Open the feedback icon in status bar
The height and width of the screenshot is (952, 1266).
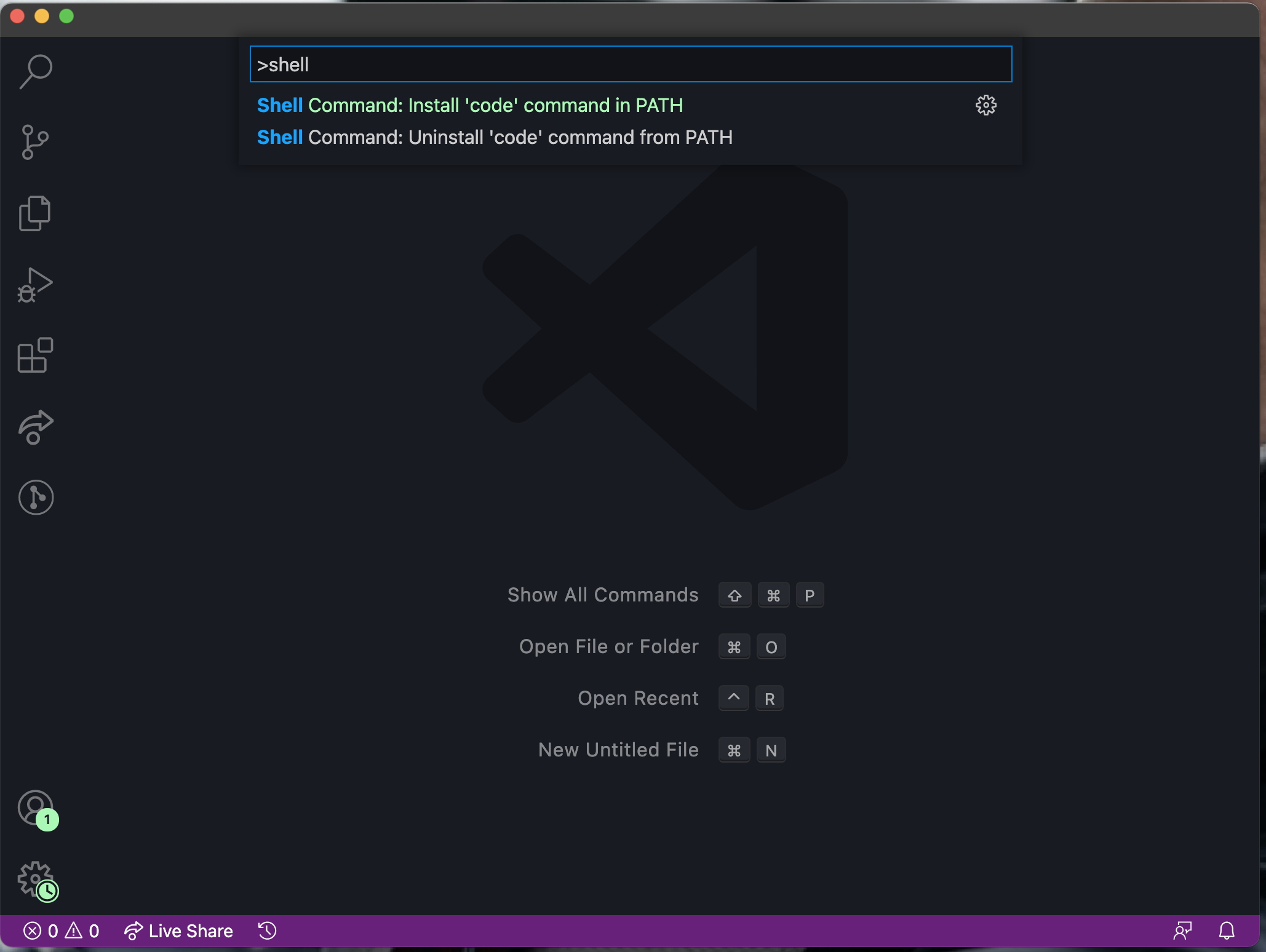click(1182, 931)
